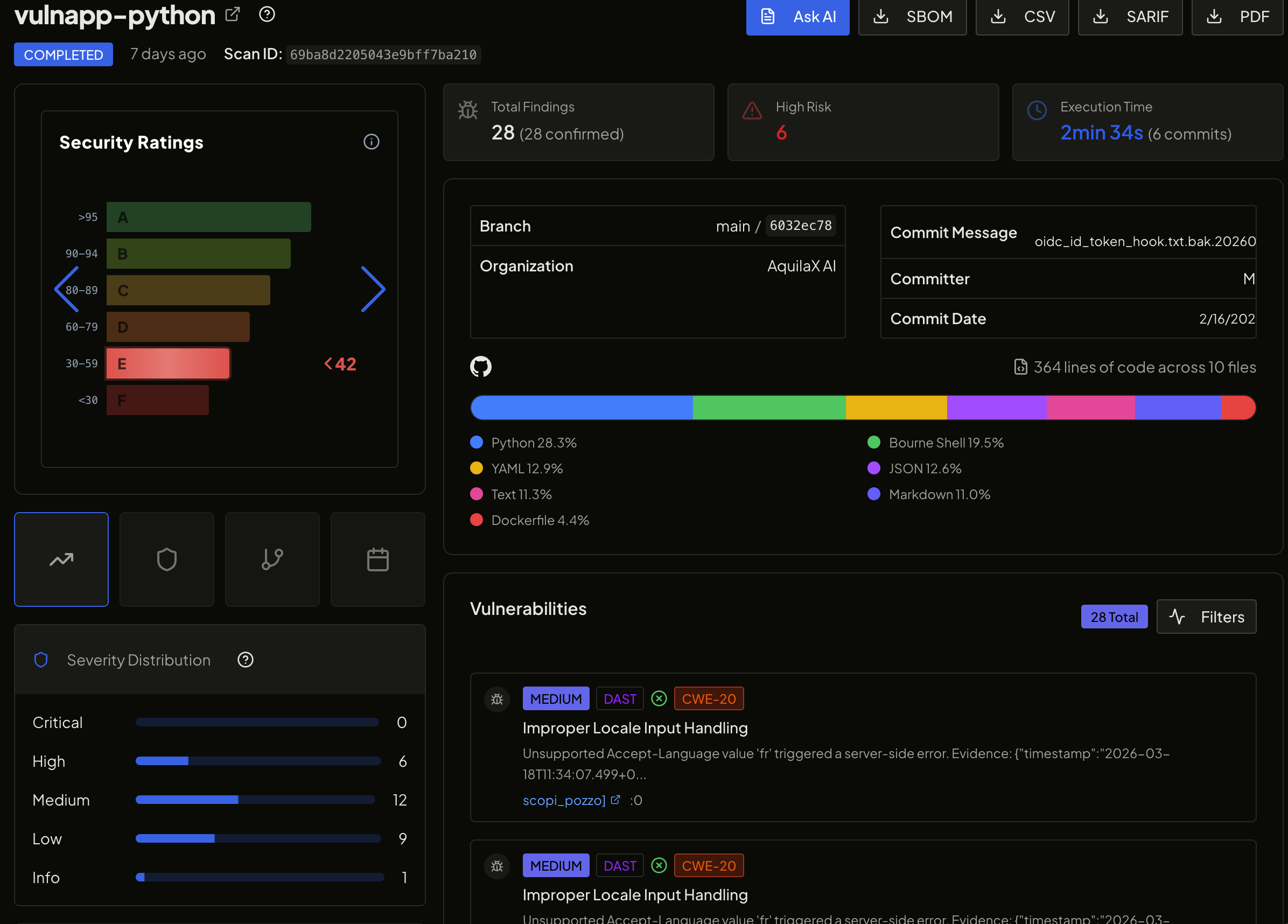Open the git branch view icon
The width and height of the screenshot is (1288, 924).
(272, 559)
